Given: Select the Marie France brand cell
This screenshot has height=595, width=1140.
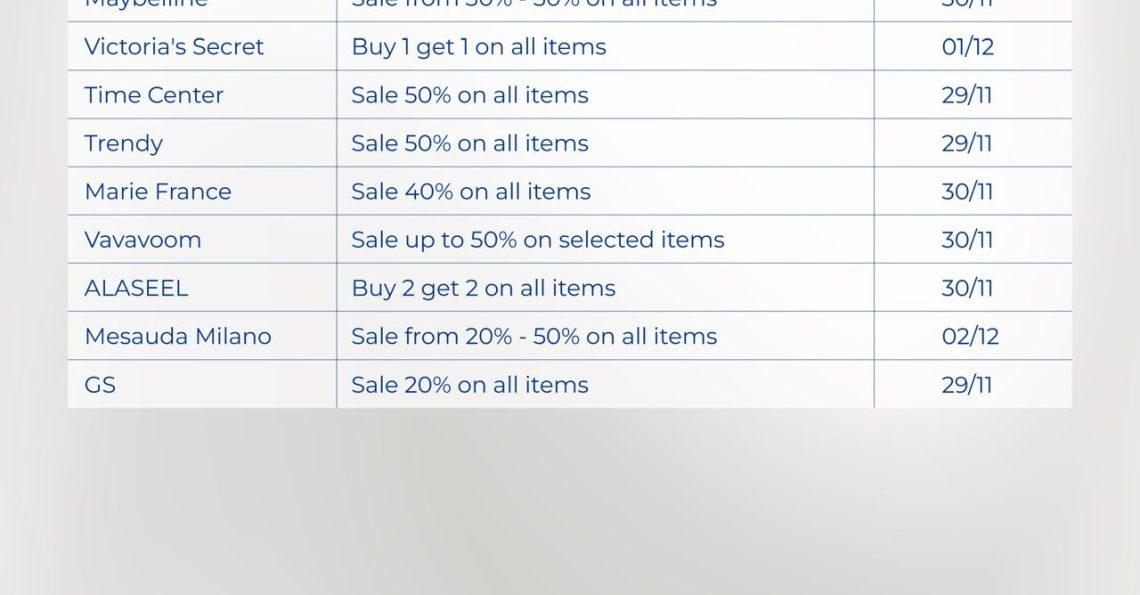Looking at the screenshot, I should [x=158, y=191].
